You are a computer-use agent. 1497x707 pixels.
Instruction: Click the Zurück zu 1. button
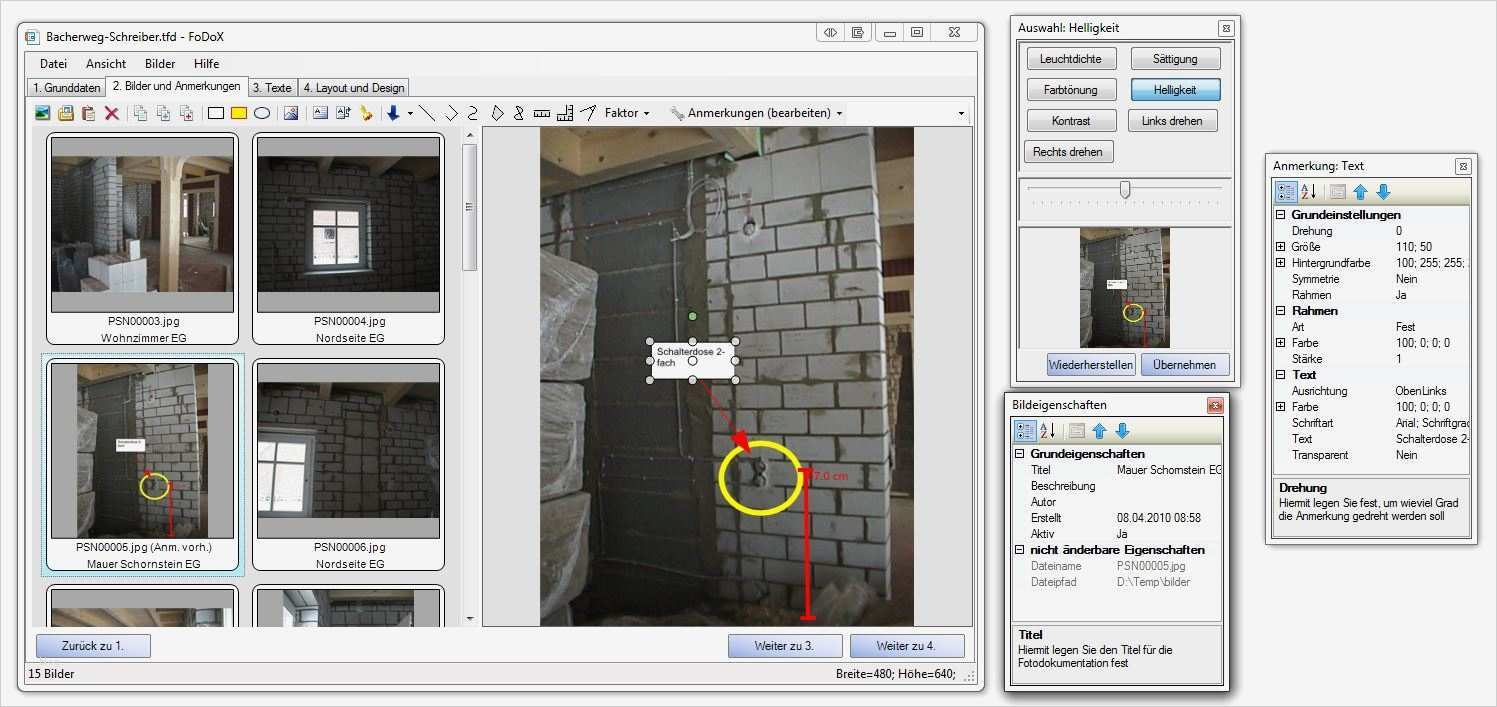[93, 645]
